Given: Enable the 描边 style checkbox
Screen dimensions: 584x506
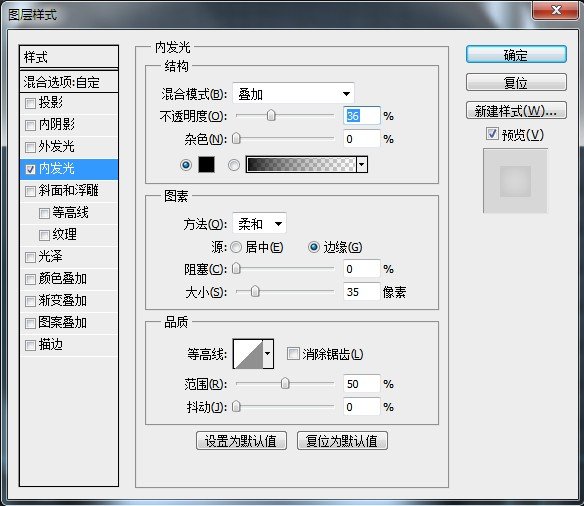Looking at the screenshot, I should click(x=30, y=346).
